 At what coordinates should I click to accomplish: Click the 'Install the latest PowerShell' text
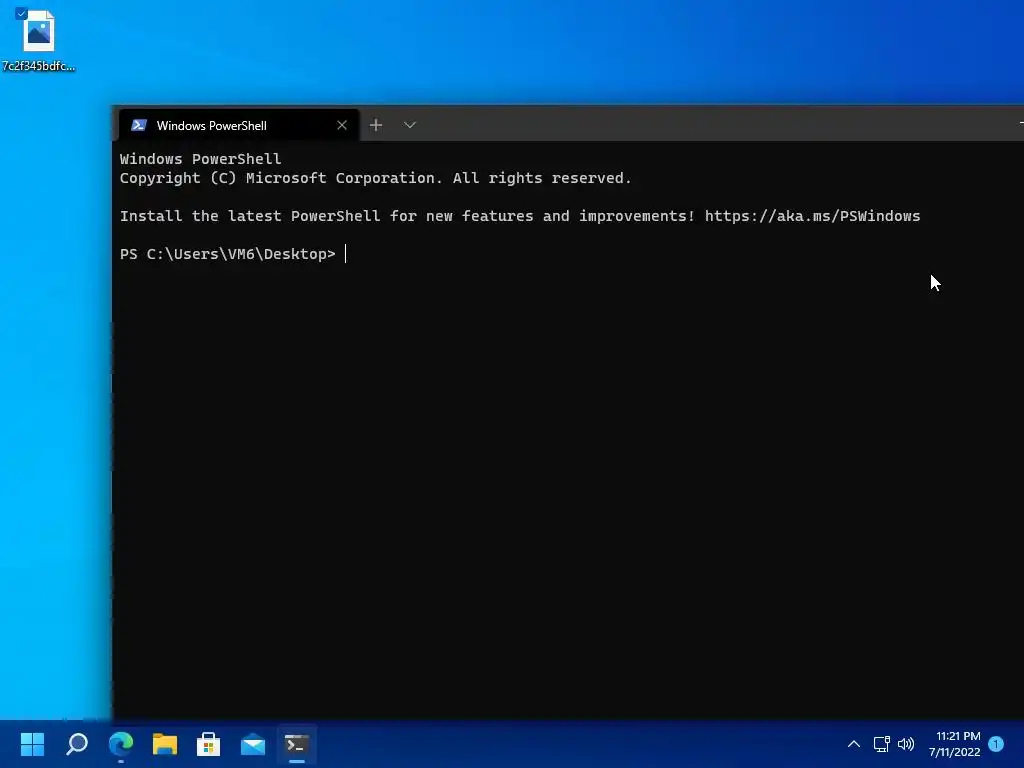(x=249, y=216)
